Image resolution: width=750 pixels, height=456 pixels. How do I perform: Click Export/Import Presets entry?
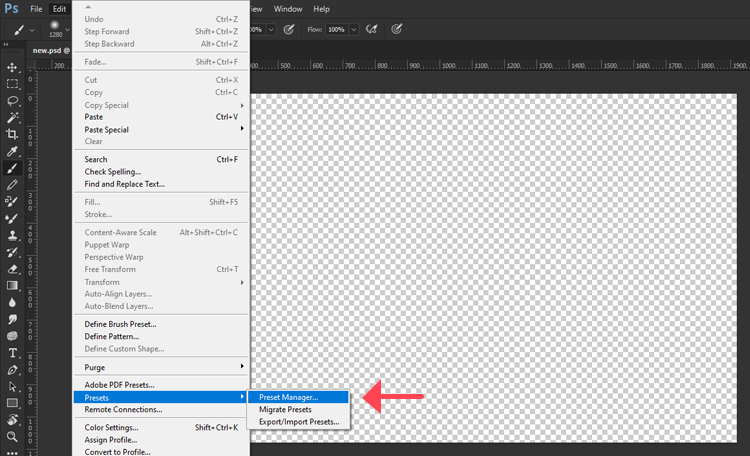[x=299, y=422]
